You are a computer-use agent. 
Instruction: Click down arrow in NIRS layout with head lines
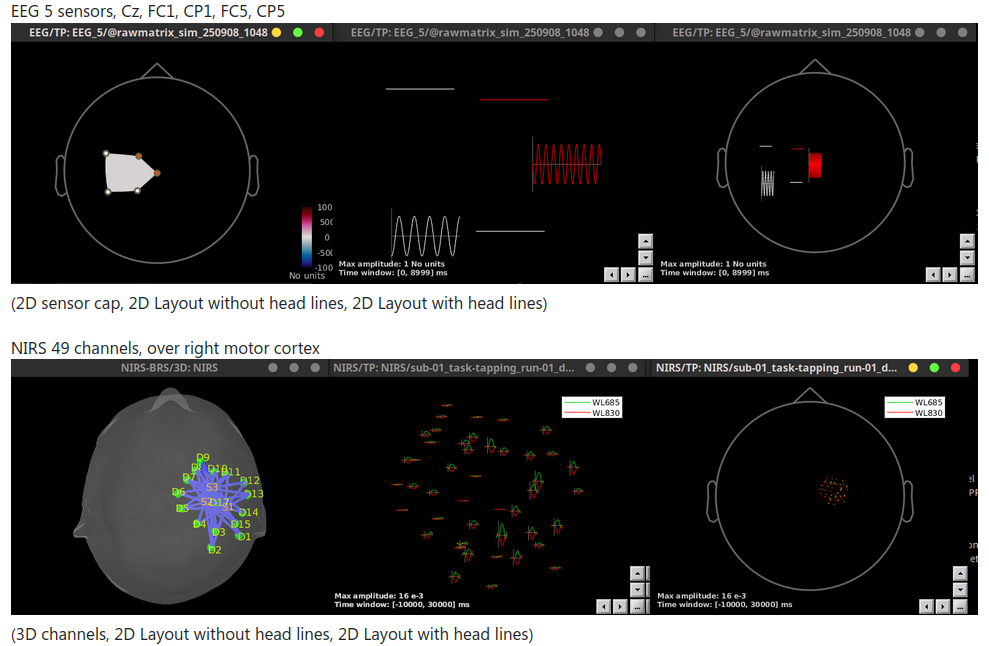[959, 589]
